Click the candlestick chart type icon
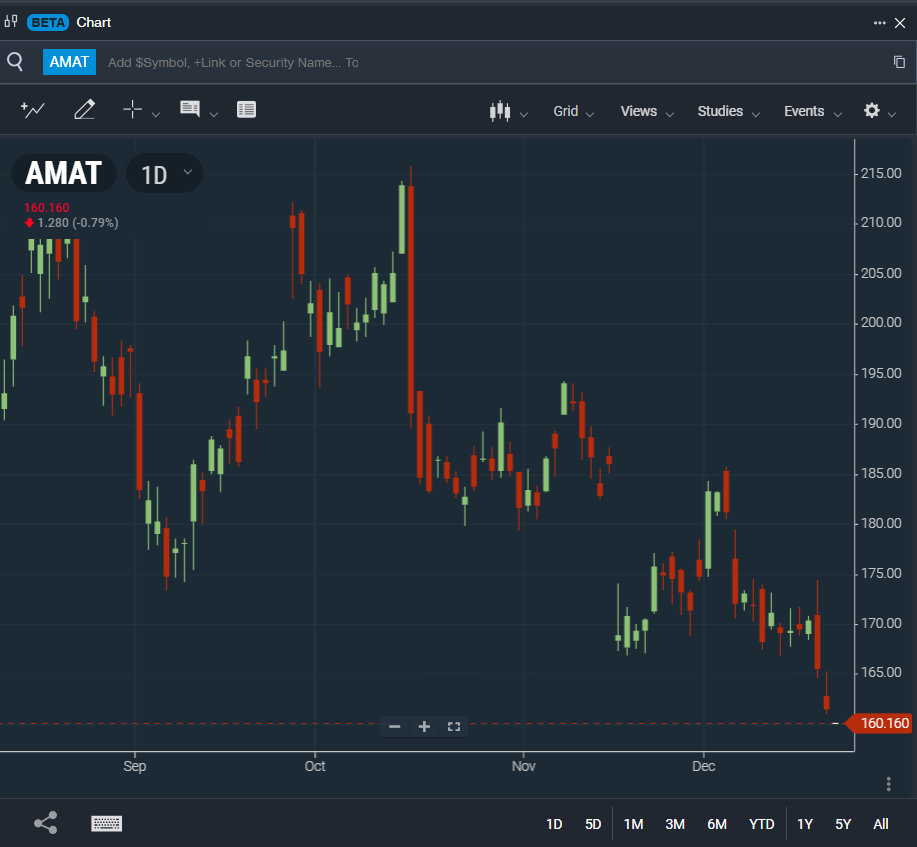Viewport: 917px width, 847px height. 500,111
